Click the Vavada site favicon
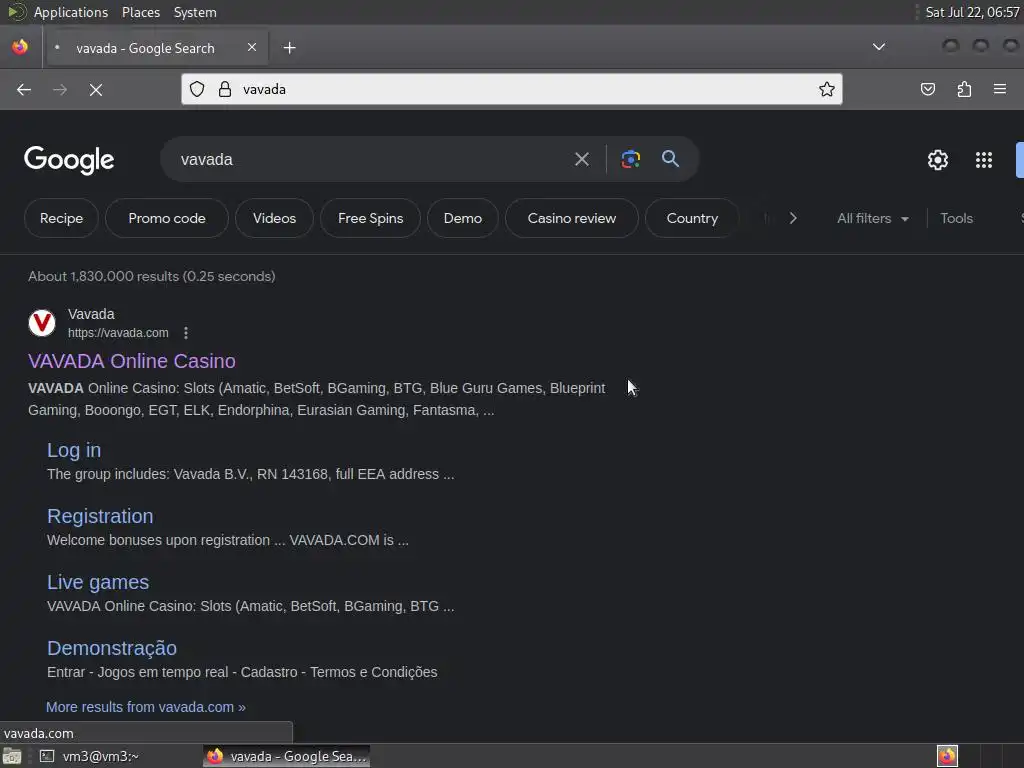Image resolution: width=1024 pixels, height=768 pixels. click(x=42, y=323)
